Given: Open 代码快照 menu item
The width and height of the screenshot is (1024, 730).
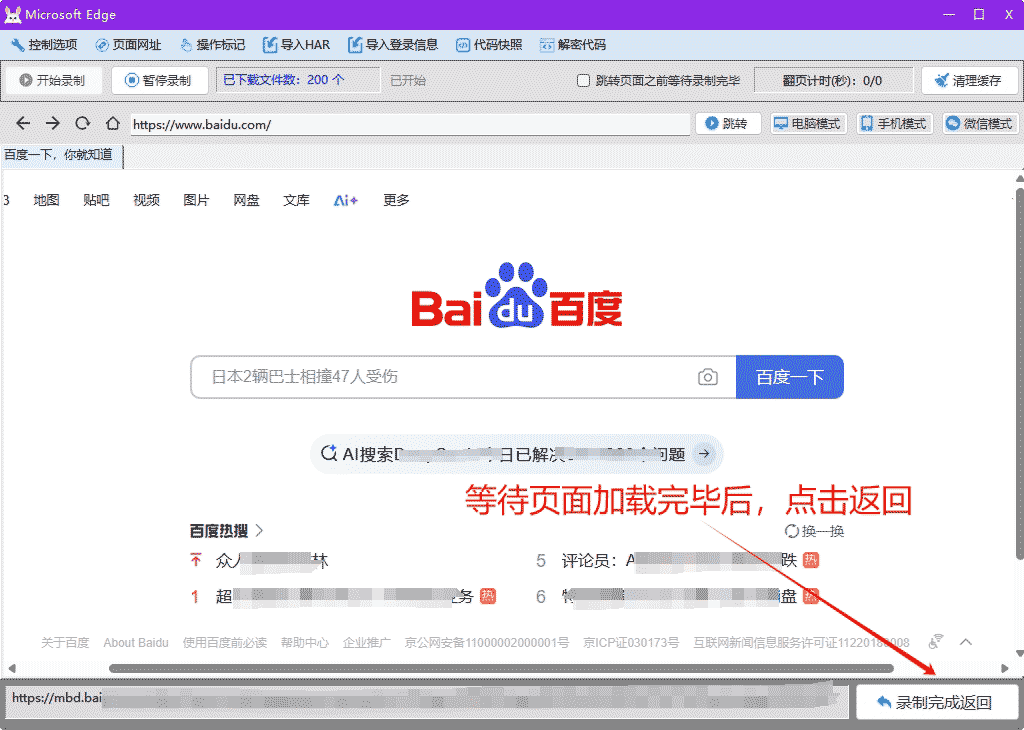Looking at the screenshot, I should [490, 45].
